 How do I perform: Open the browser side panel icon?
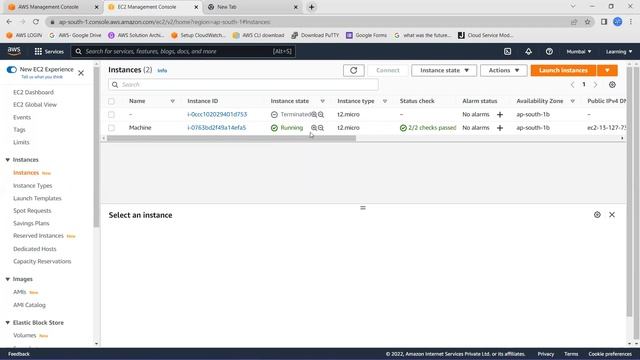(x=604, y=22)
